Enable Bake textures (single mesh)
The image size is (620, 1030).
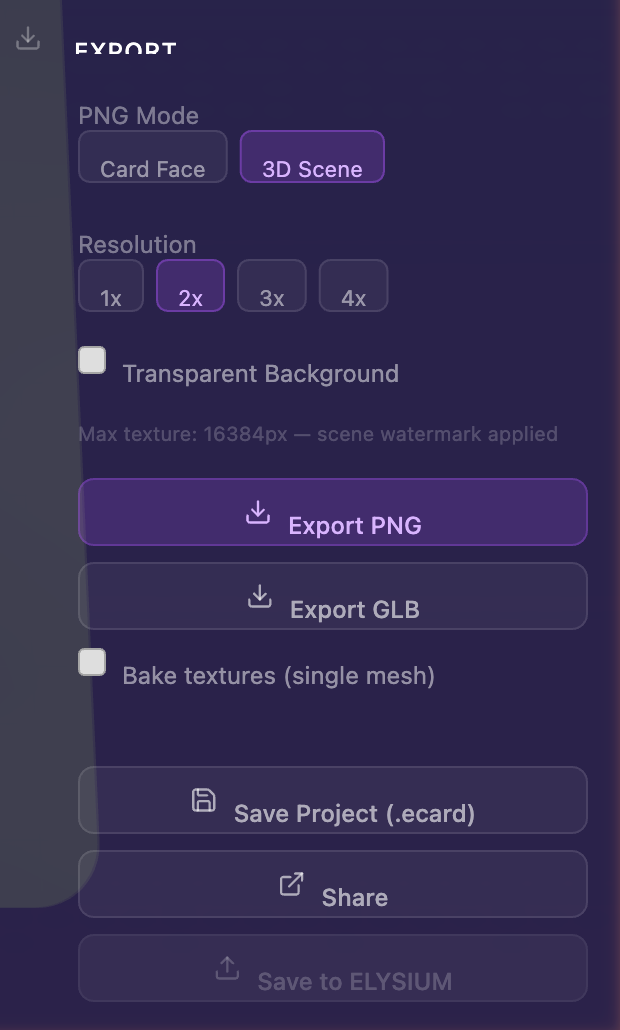click(x=91, y=662)
